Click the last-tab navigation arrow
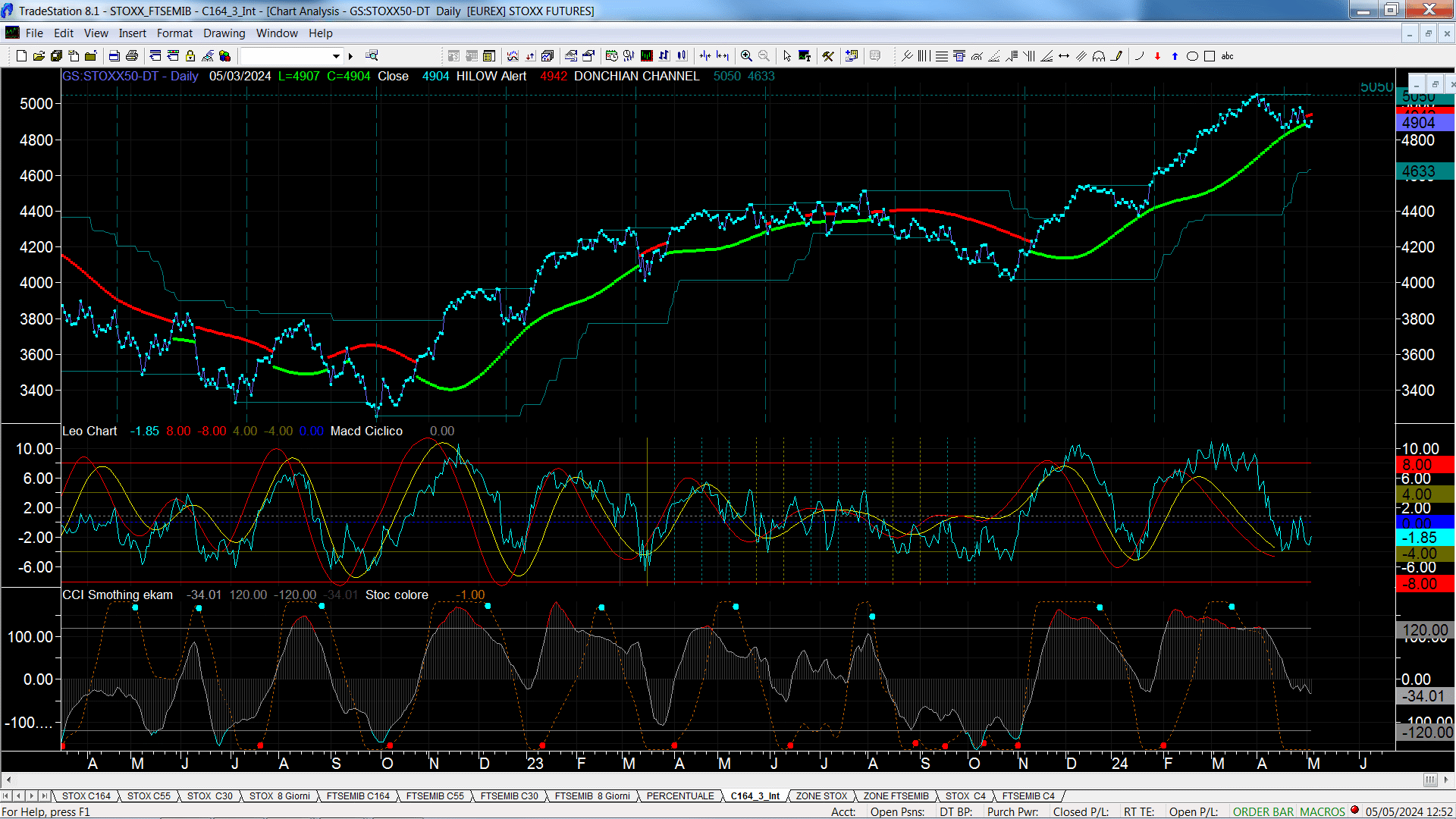The width and height of the screenshot is (1456, 819). (45, 796)
